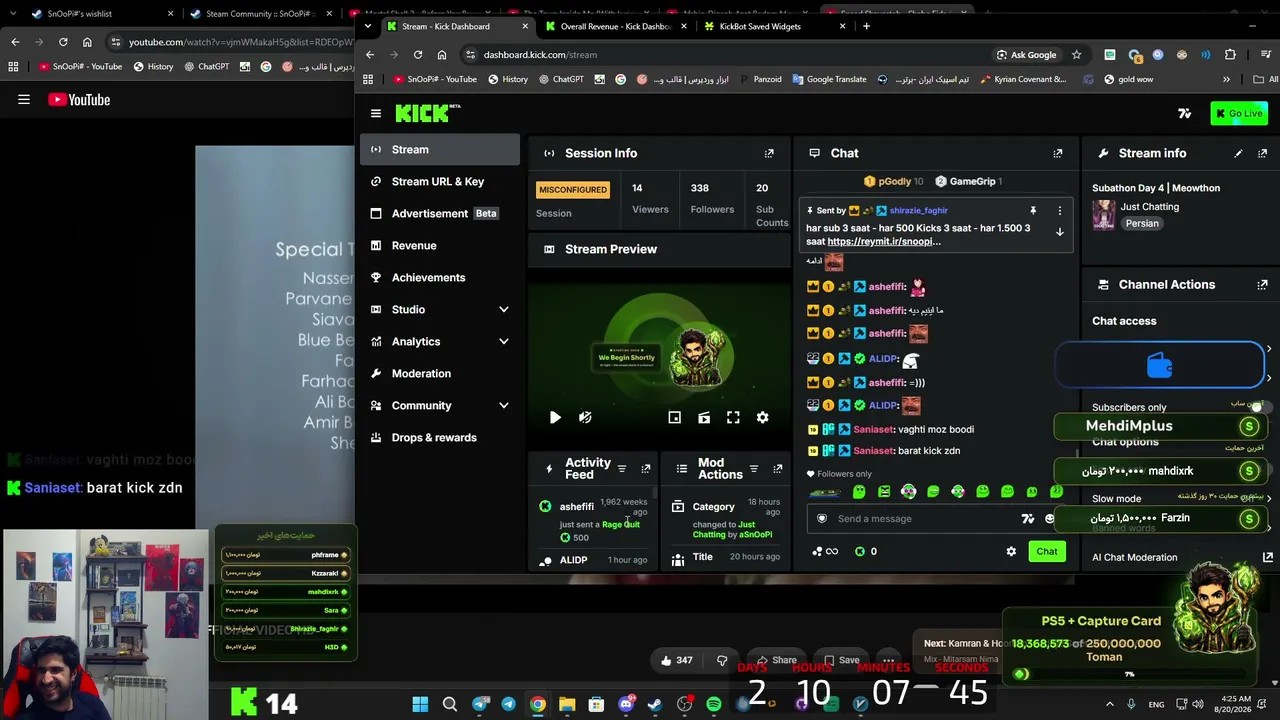The height and width of the screenshot is (720, 1280).
Task: Click the green Chat send button
Action: [1047, 552]
